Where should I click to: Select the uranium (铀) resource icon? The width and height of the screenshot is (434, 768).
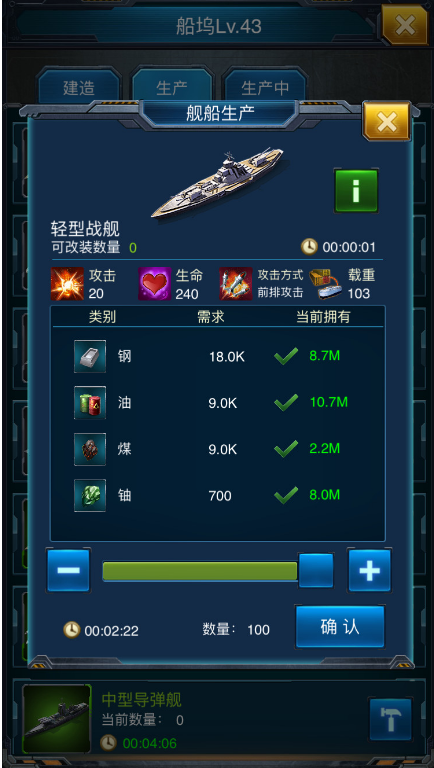coord(90,495)
